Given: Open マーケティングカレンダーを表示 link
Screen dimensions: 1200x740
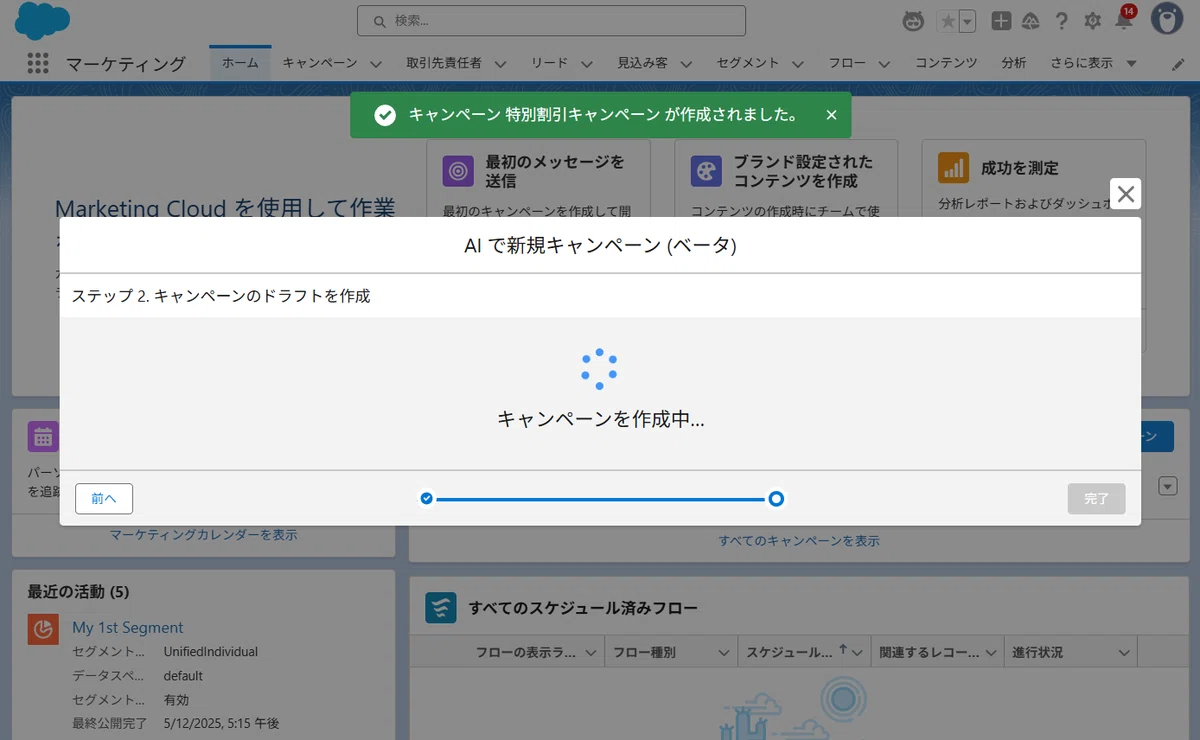Looking at the screenshot, I should coord(204,534).
